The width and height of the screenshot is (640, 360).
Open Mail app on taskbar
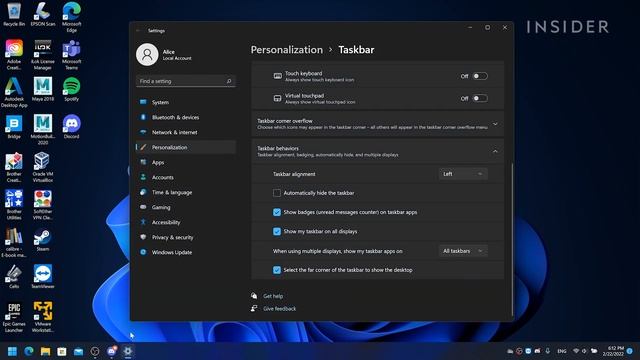pos(78,351)
